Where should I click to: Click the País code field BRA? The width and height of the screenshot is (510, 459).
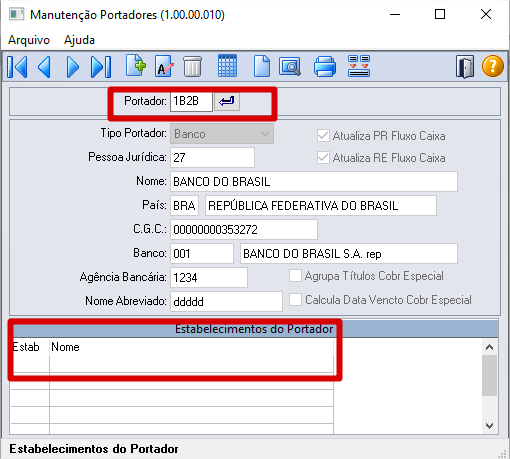pos(184,205)
